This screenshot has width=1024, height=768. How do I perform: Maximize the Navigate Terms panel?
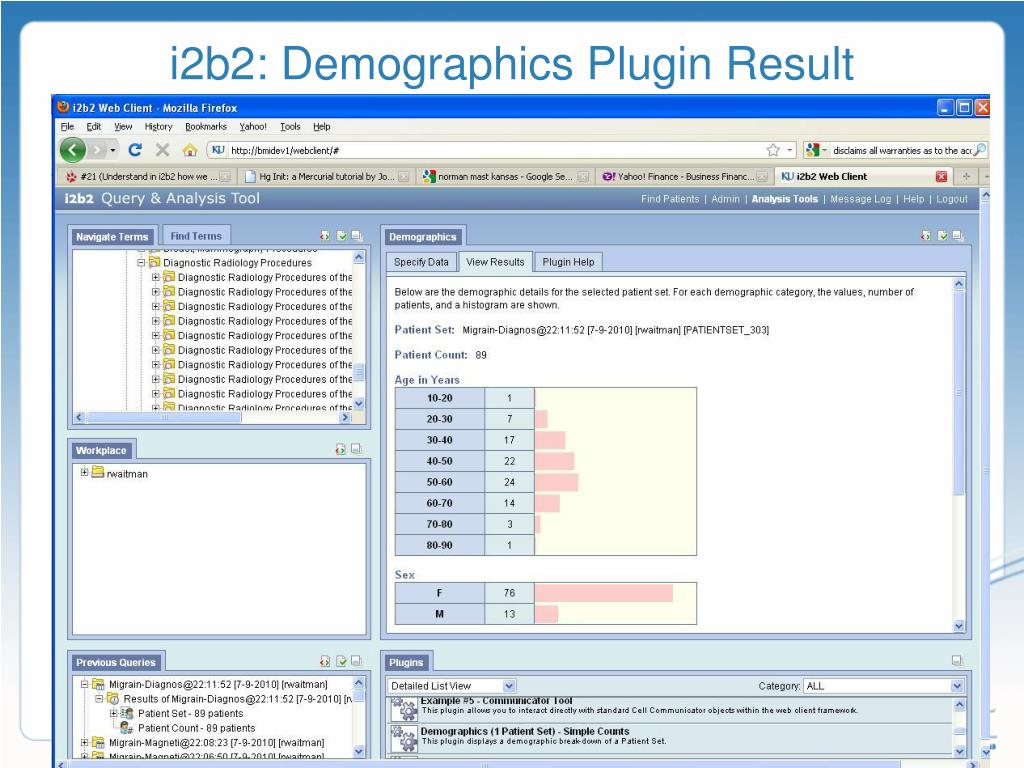[x=357, y=236]
